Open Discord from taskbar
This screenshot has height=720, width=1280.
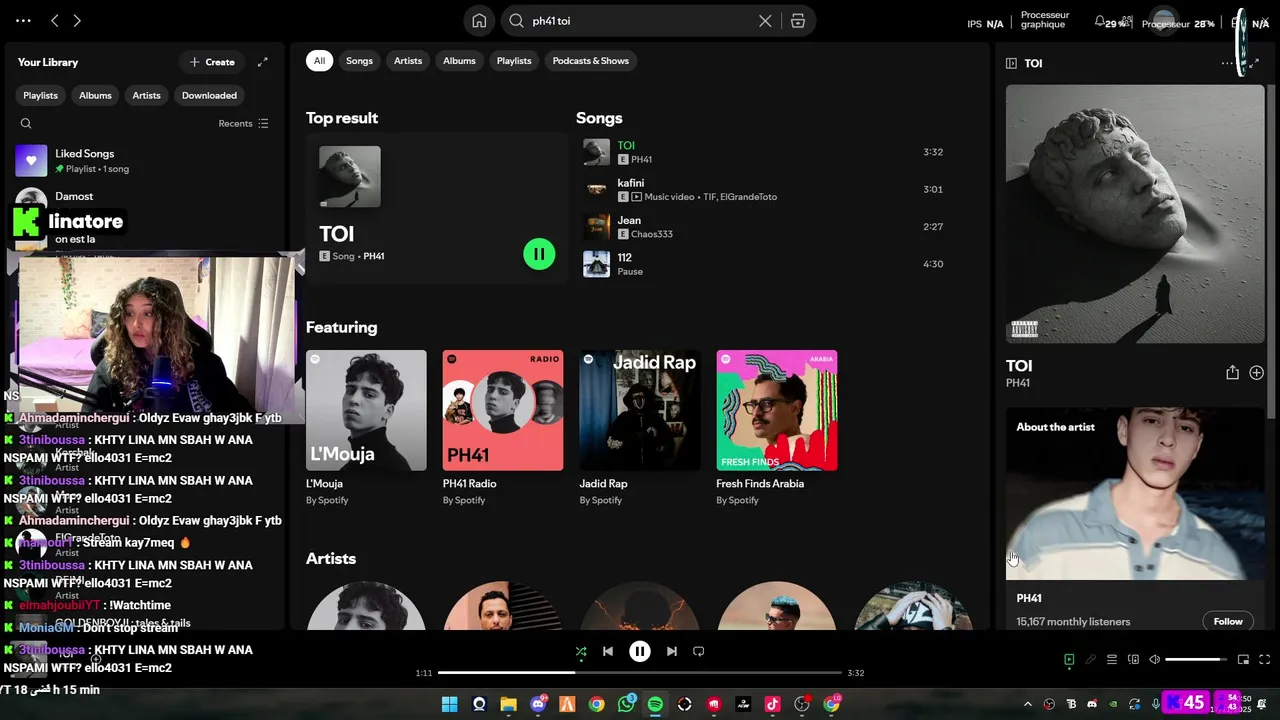tap(538, 704)
